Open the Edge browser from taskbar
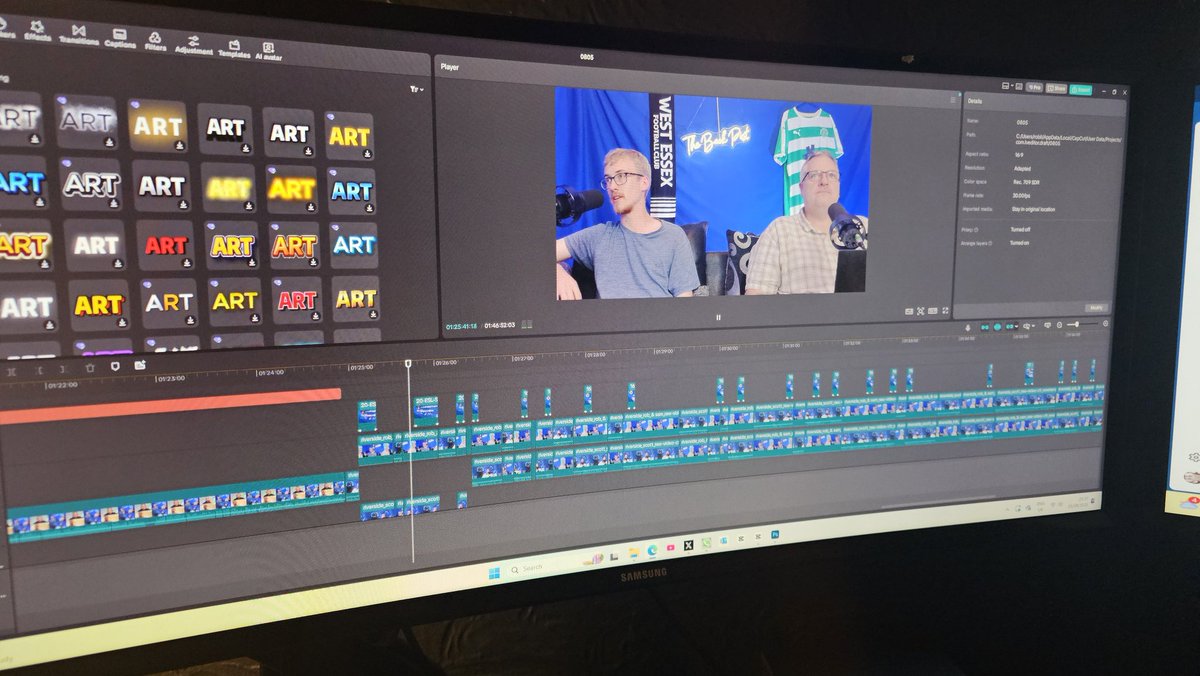The image size is (1200, 676). pyautogui.click(x=652, y=550)
